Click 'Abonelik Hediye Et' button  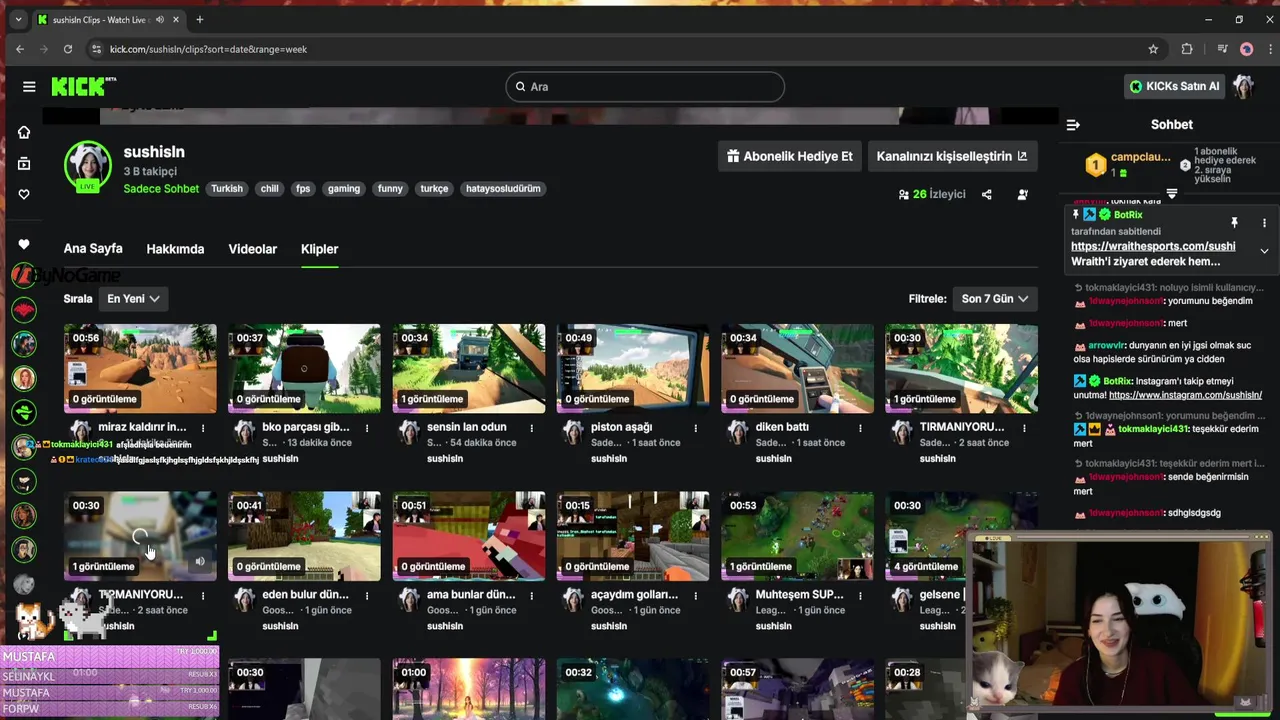(x=790, y=156)
